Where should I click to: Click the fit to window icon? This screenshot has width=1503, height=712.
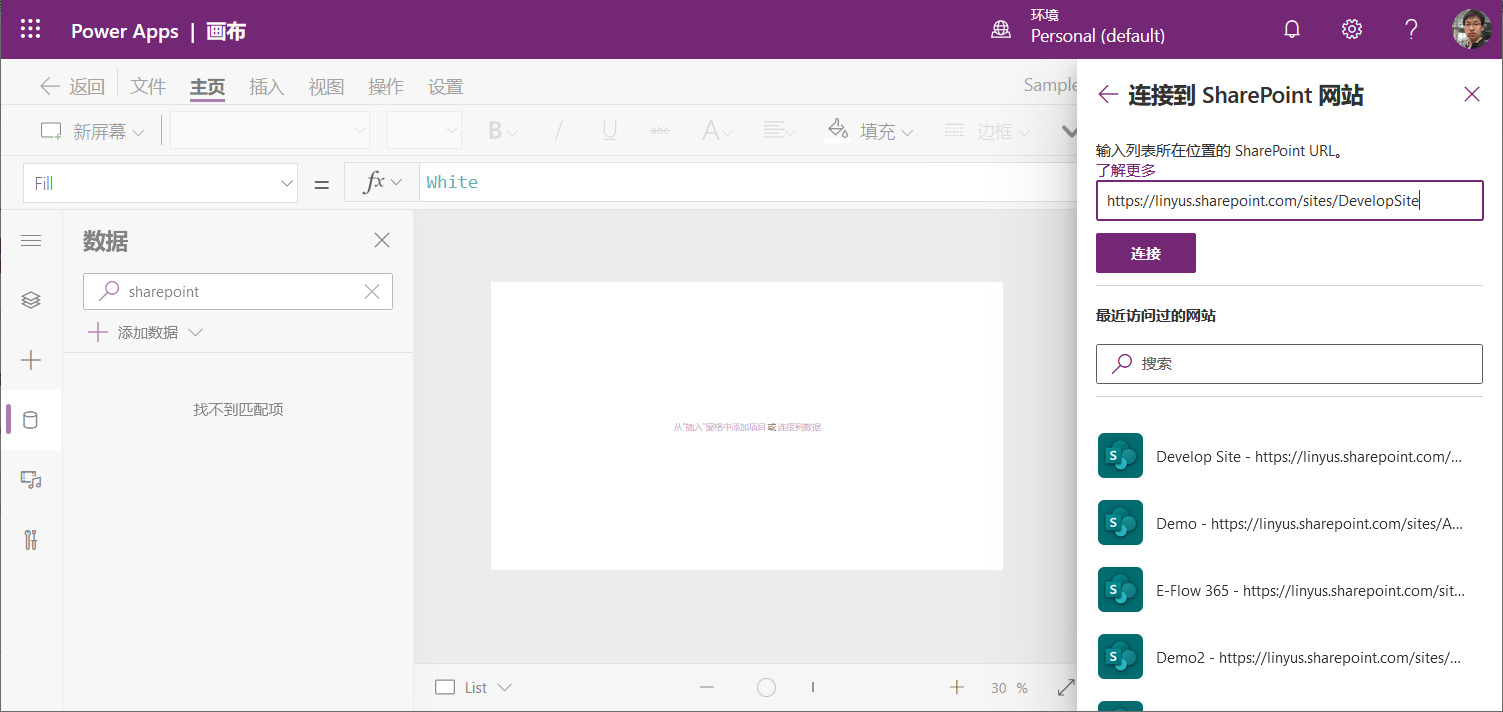[x=1066, y=687]
